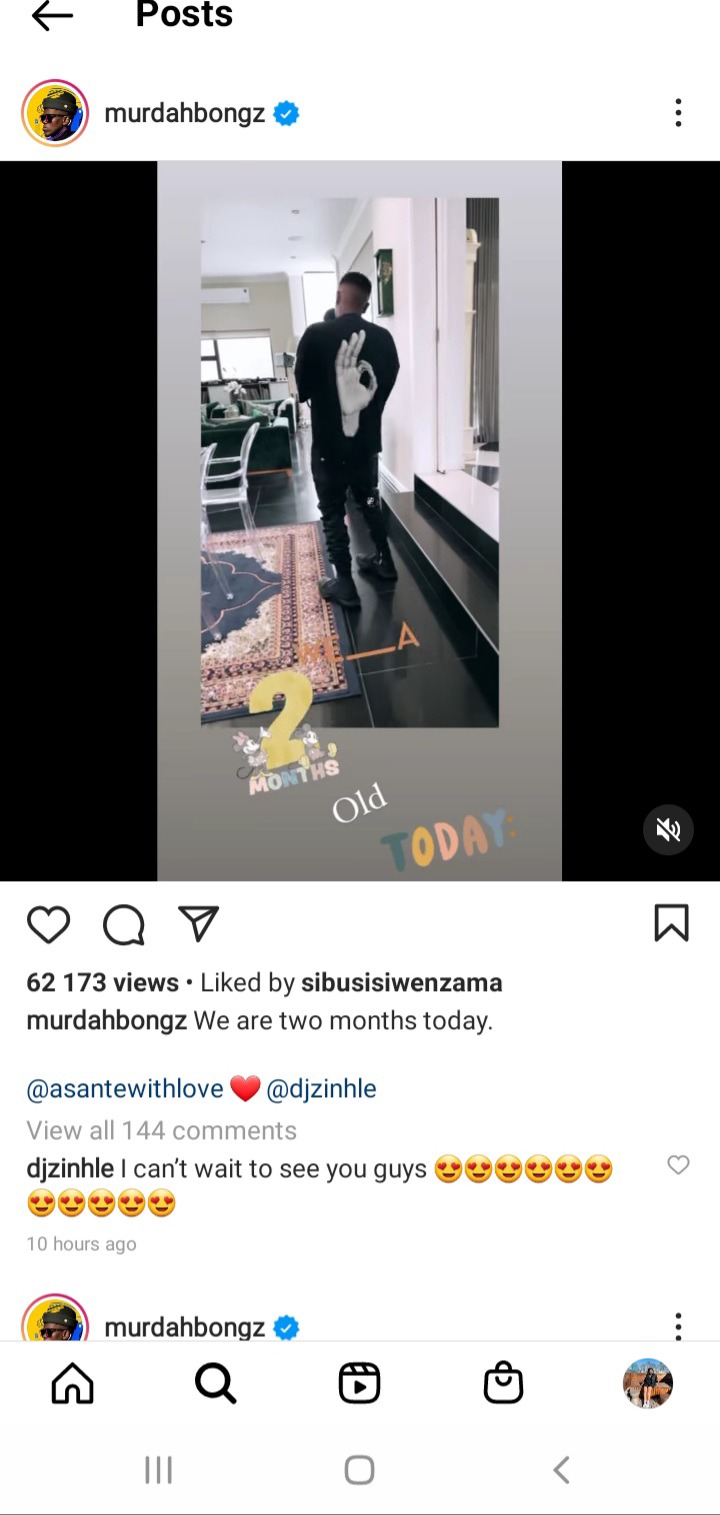This screenshot has width=720, height=1515.
Task: Open the @asantewithlove mention
Action: click(x=125, y=1089)
